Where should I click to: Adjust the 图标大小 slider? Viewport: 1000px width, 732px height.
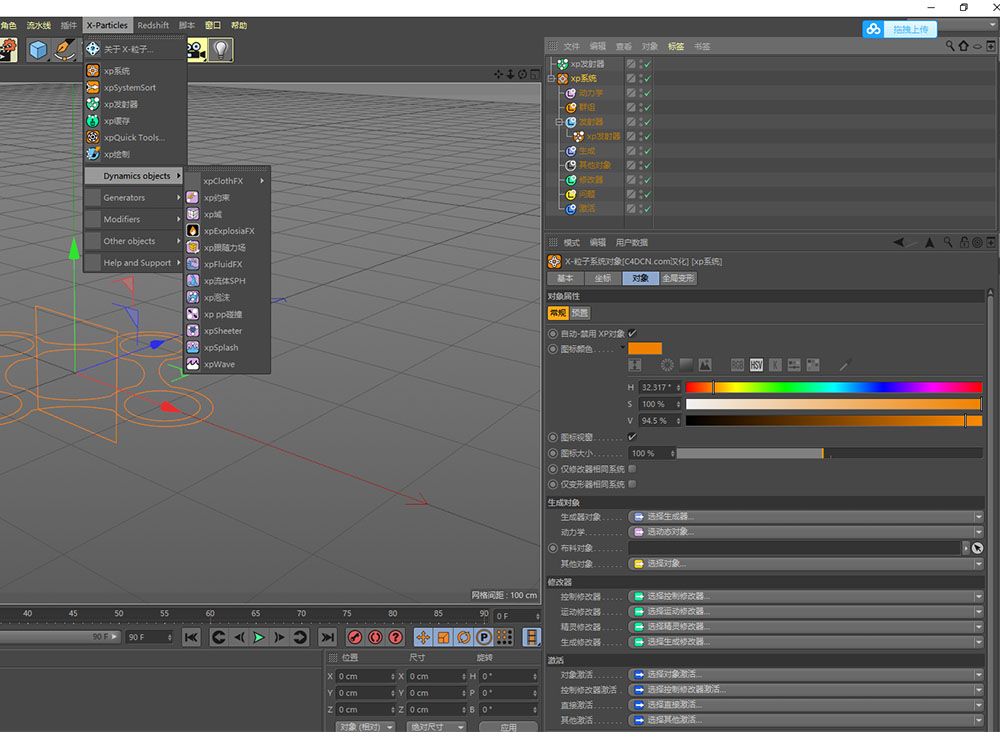[829, 453]
